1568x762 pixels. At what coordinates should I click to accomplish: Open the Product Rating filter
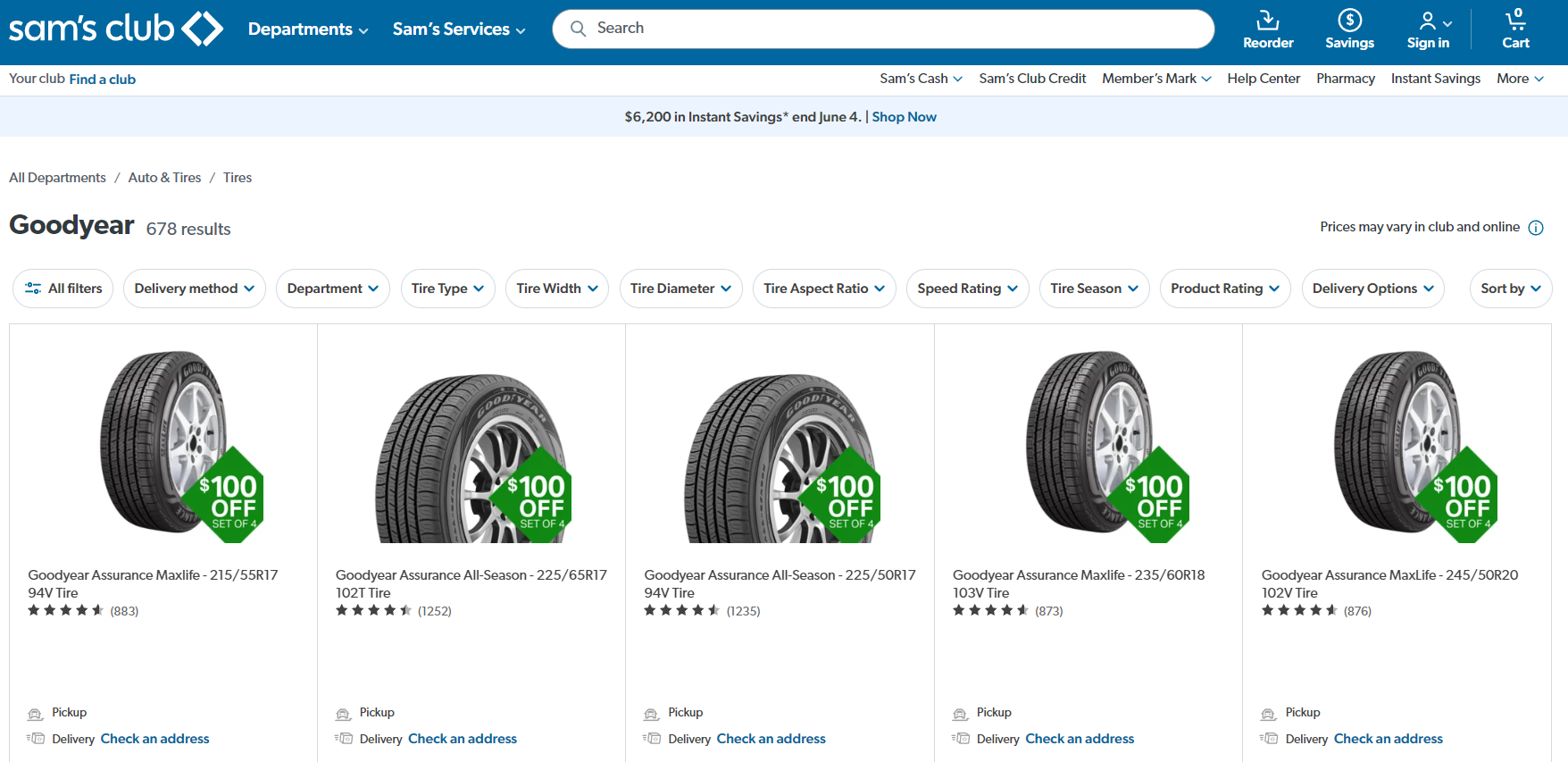tap(1225, 289)
